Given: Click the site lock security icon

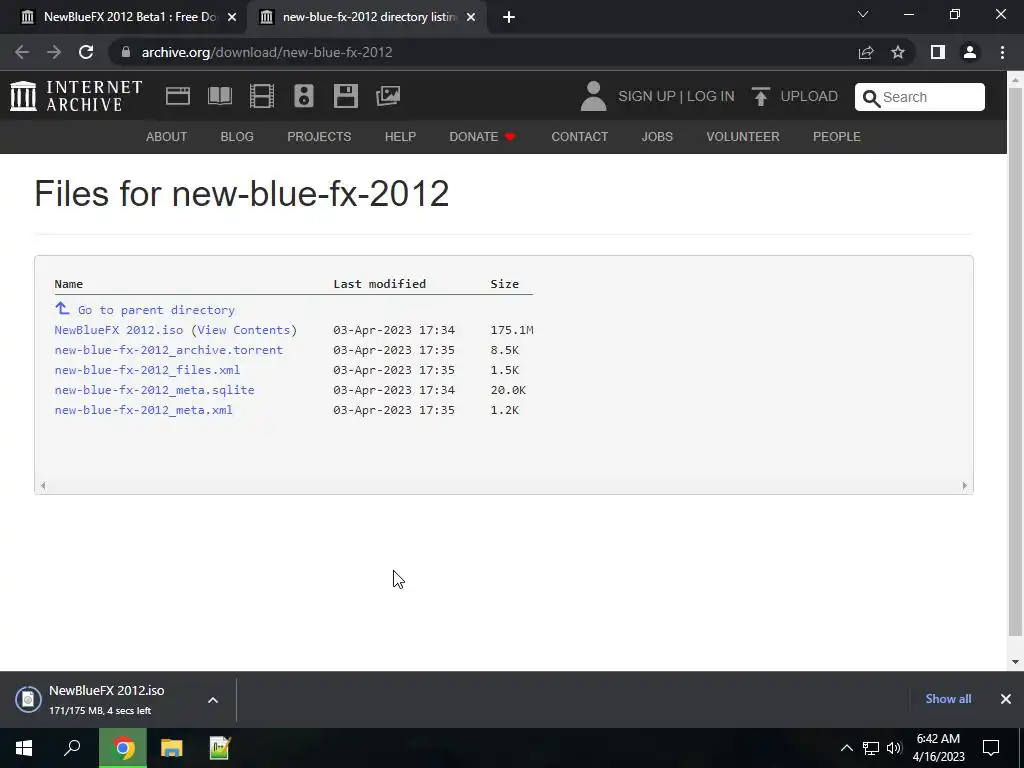Looking at the screenshot, I should [x=126, y=52].
